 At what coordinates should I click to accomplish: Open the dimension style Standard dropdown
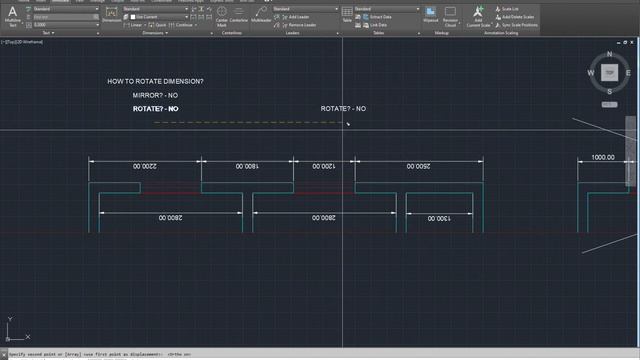tap(156, 9)
